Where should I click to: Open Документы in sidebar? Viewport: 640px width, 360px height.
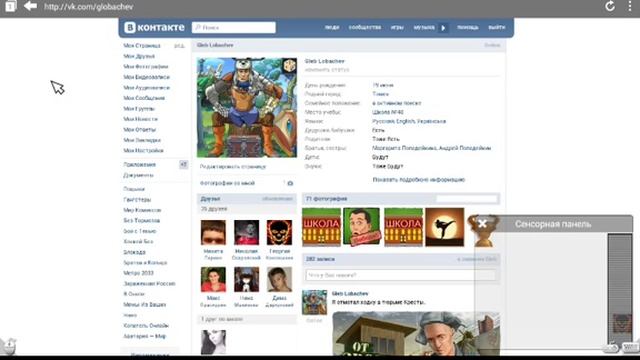tap(138, 175)
